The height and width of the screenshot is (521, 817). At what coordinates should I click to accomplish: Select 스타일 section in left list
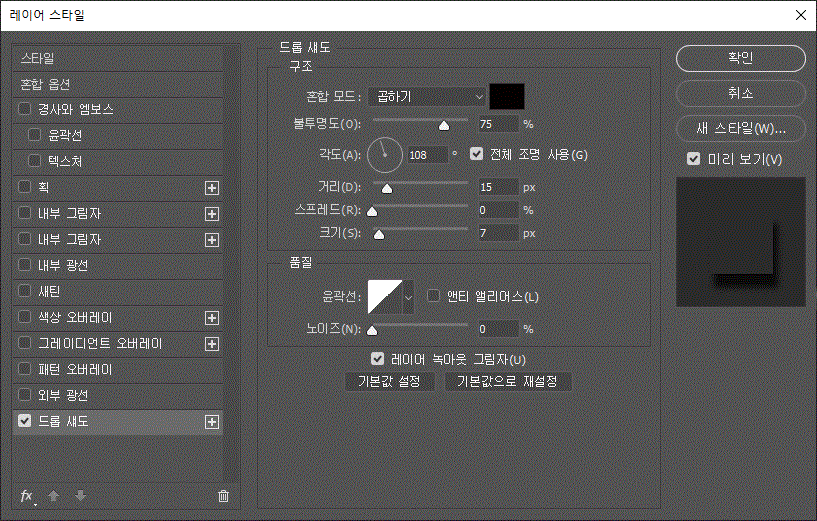(118, 58)
